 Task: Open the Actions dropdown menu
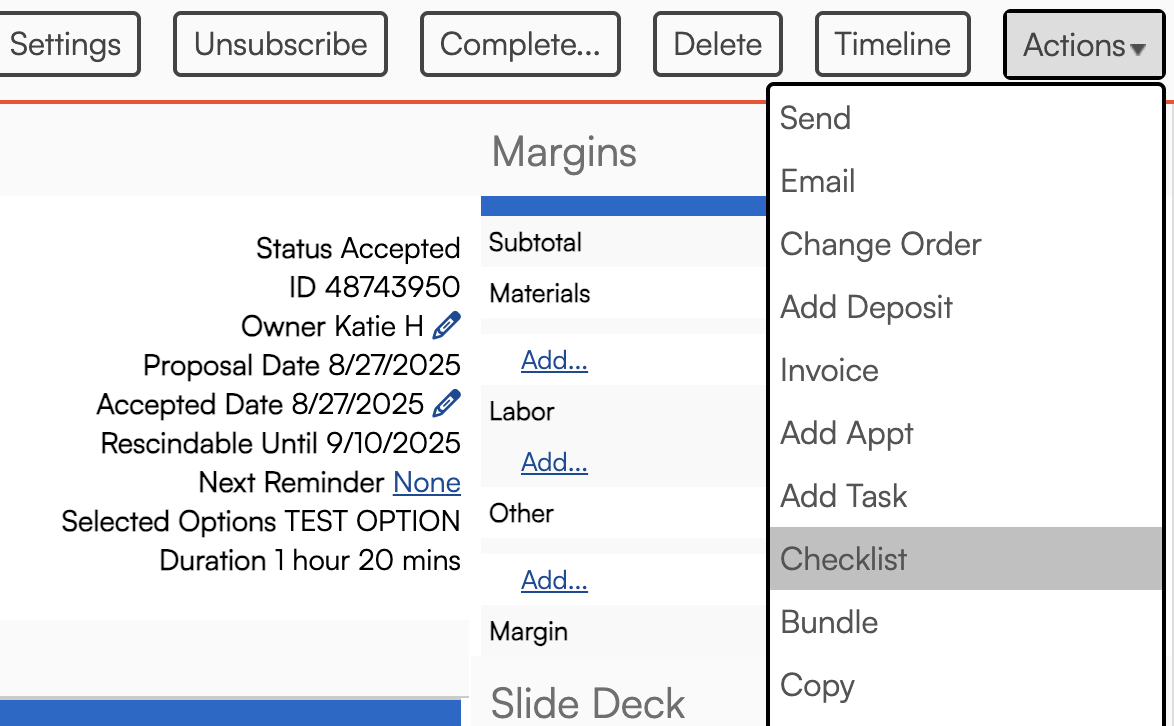coord(1084,45)
